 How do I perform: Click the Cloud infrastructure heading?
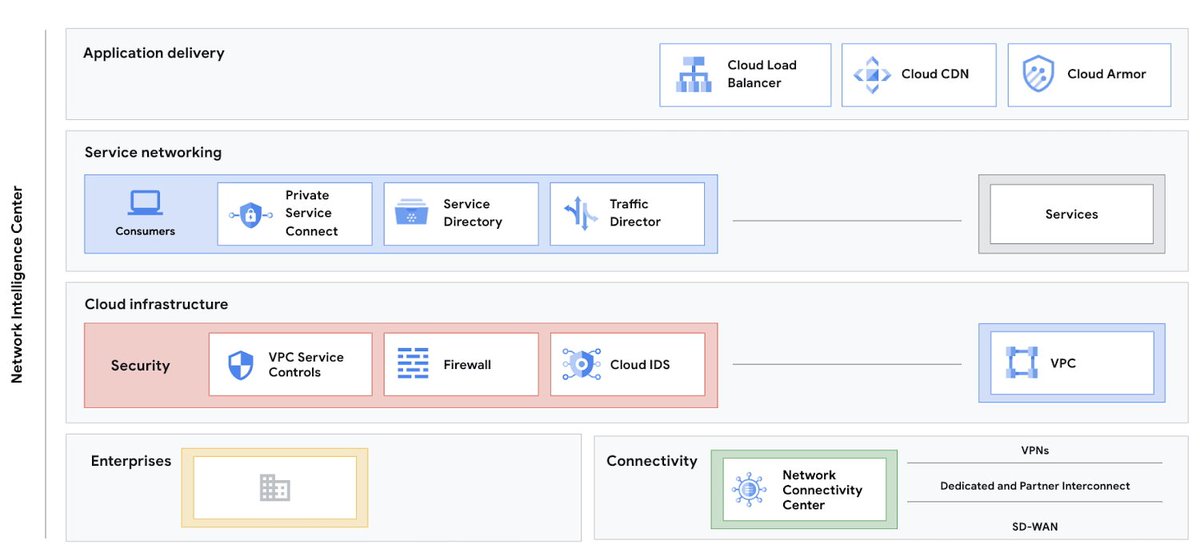(156, 304)
